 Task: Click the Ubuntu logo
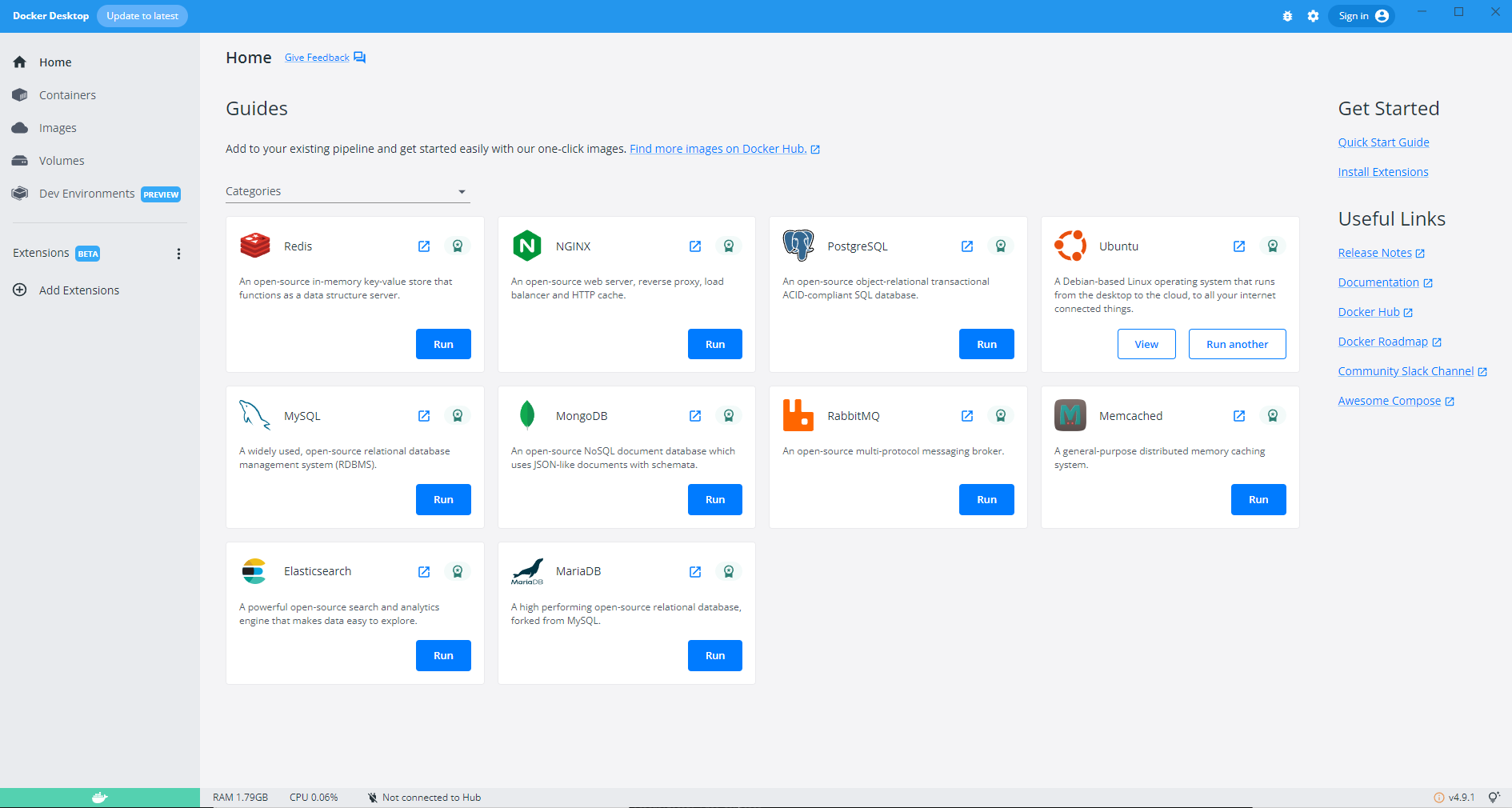click(1070, 246)
